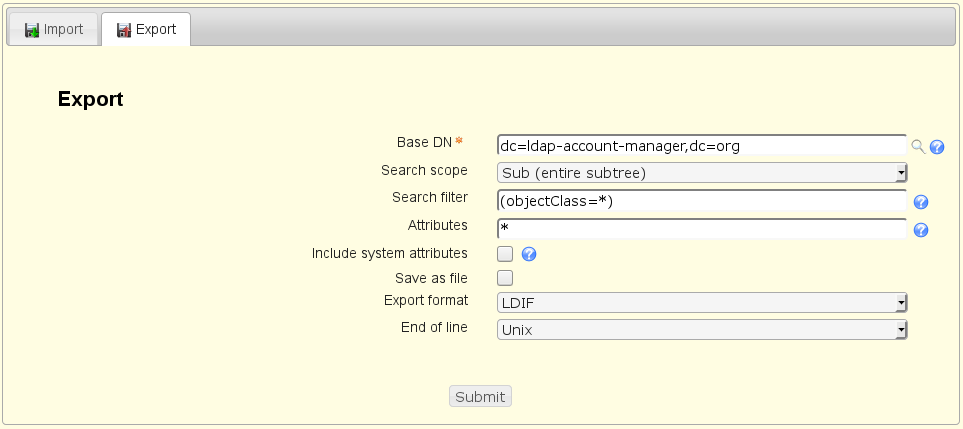Click the Search scope label text

coord(424,171)
